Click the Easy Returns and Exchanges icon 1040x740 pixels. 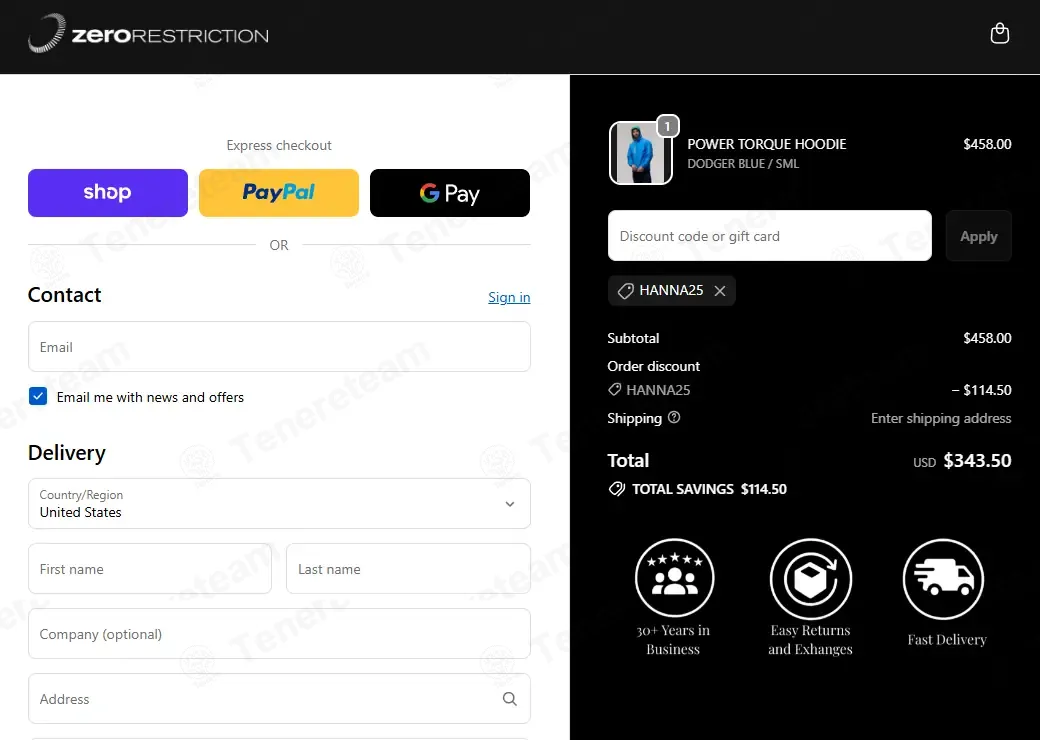pos(811,579)
